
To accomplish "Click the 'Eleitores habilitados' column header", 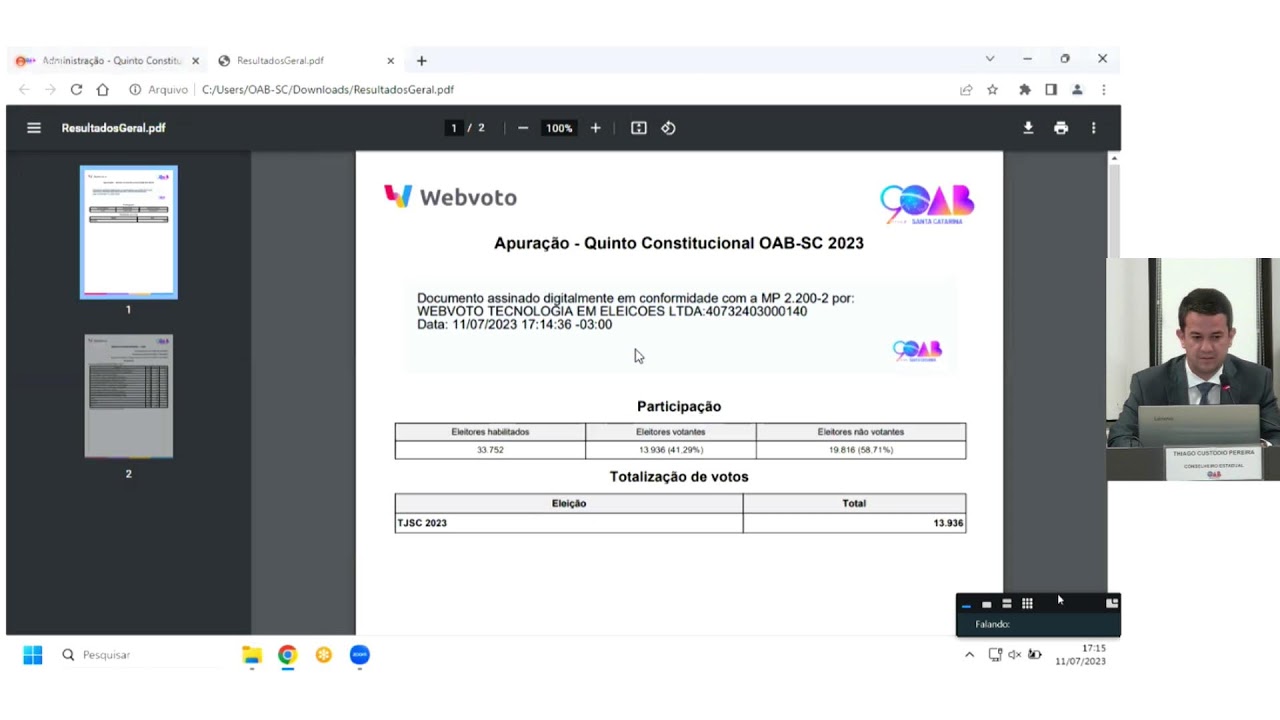I will [x=490, y=432].
